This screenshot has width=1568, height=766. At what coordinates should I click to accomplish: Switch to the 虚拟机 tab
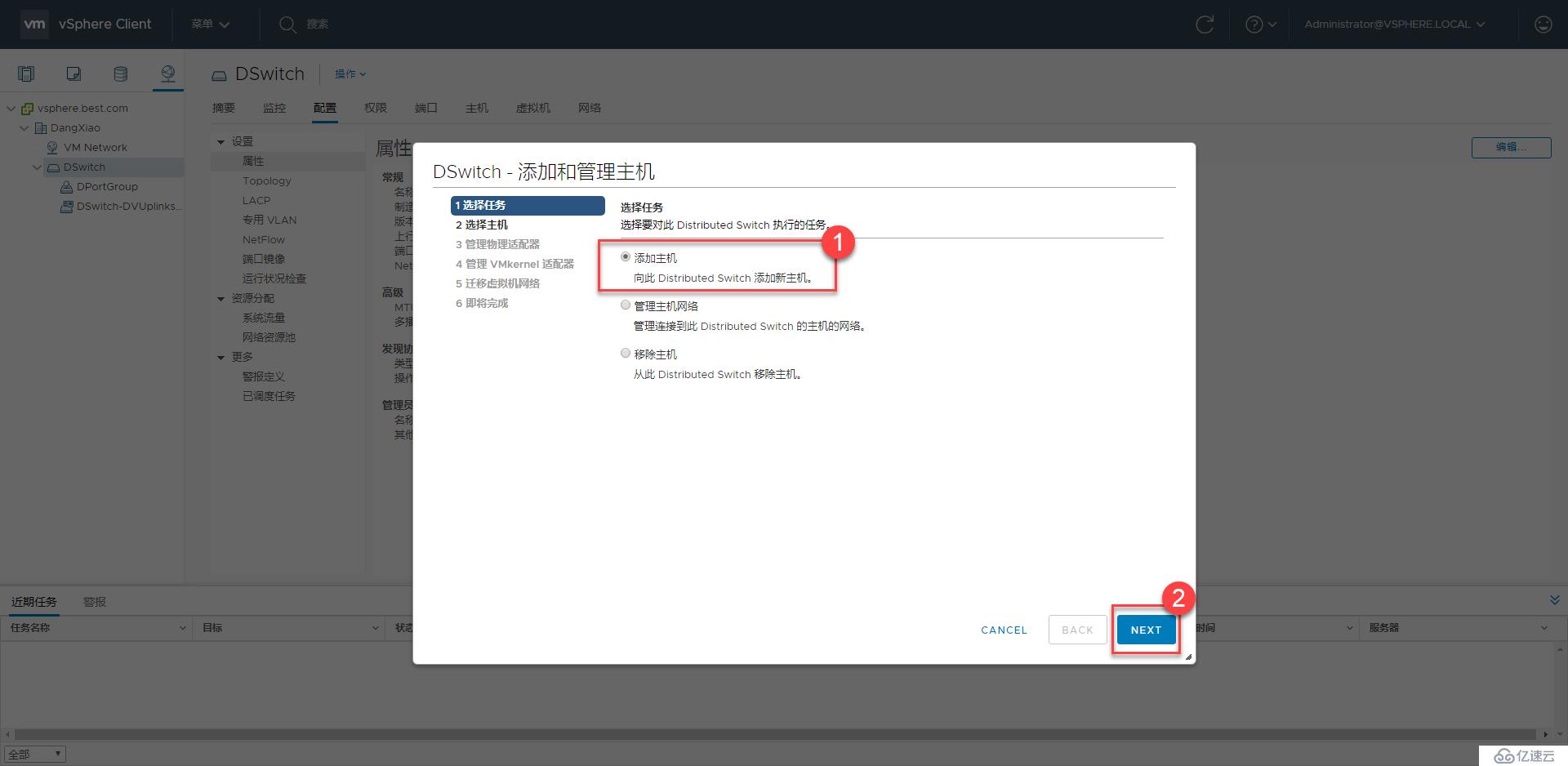tap(533, 108)
